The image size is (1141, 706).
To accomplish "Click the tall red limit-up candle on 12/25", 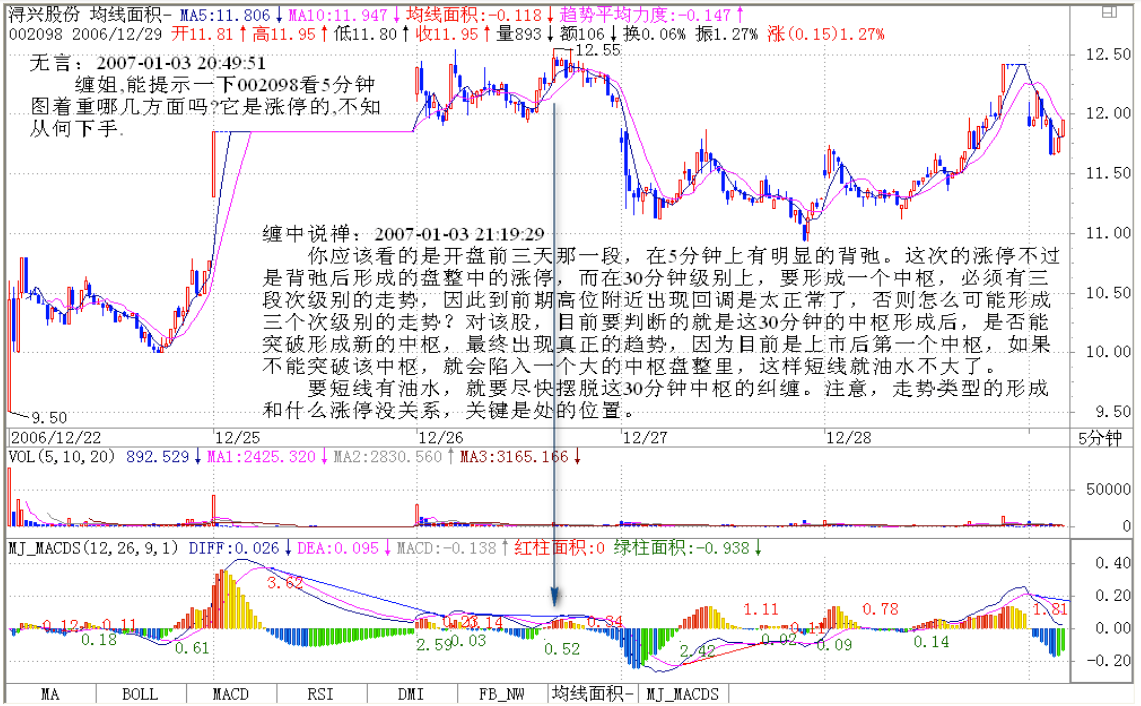I will click(213, 164).
